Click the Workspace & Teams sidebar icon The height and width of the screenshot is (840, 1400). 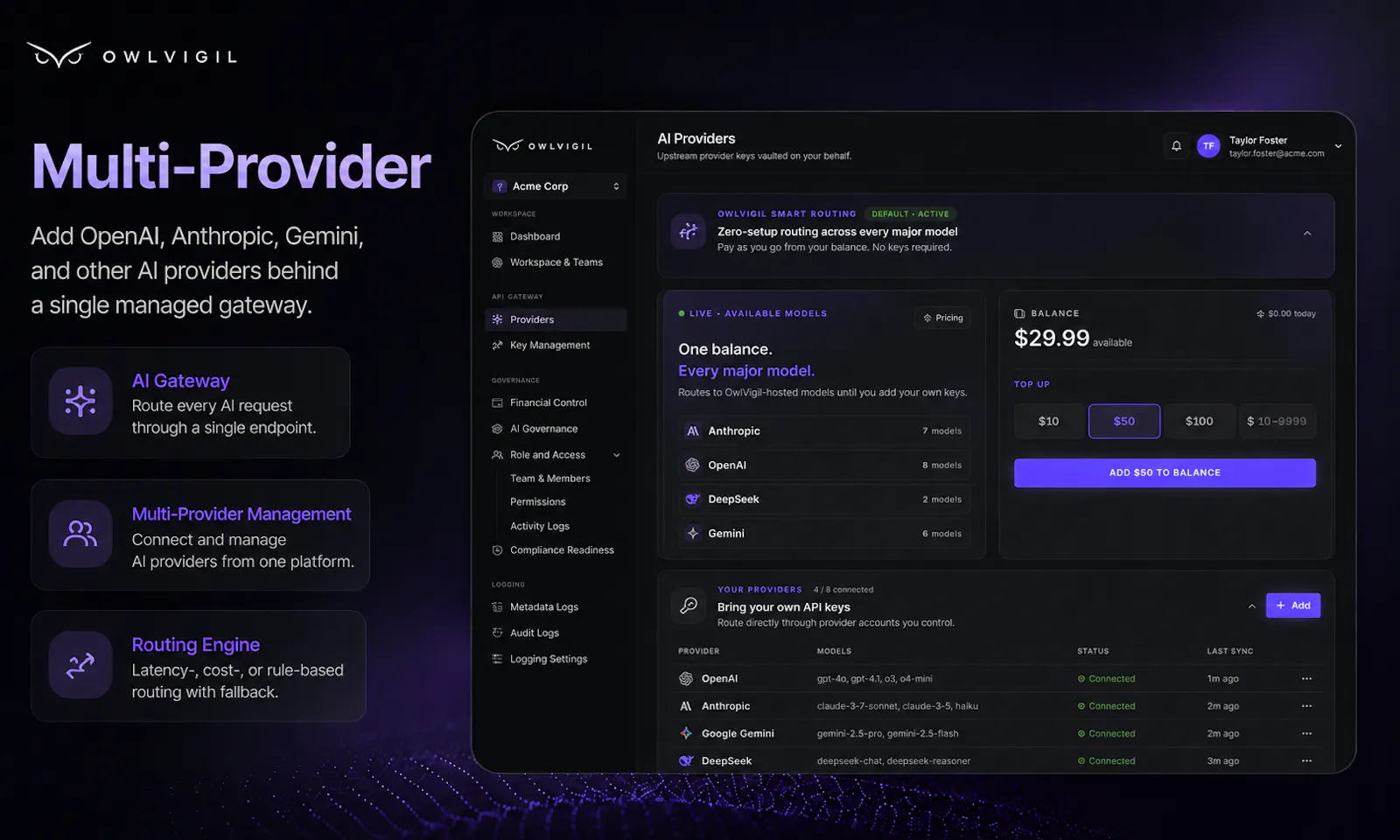pyautogui.click(x=498, y=262)
